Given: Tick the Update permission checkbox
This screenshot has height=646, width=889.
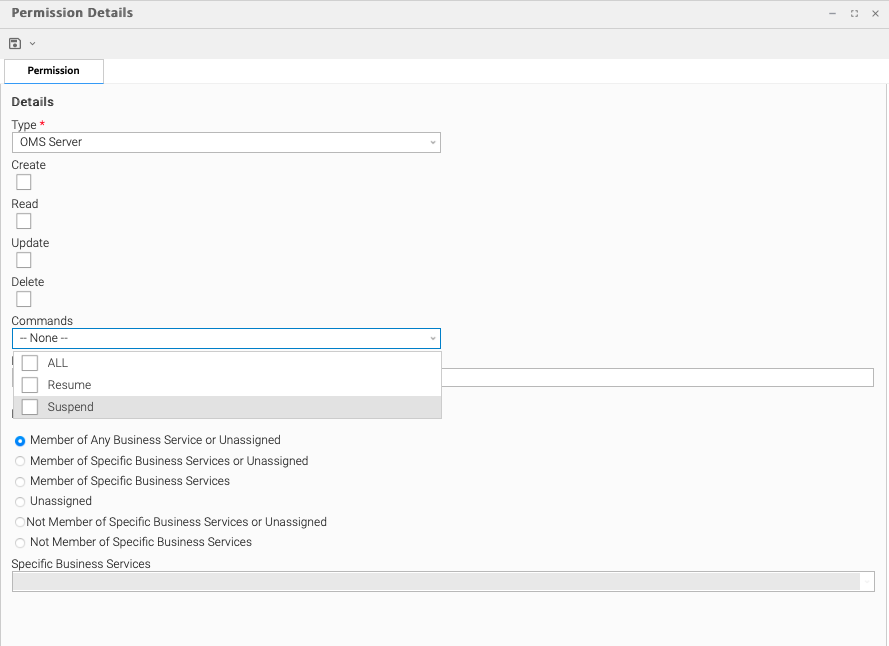Looking at the screenshot, I should click(x=24, y=260).
